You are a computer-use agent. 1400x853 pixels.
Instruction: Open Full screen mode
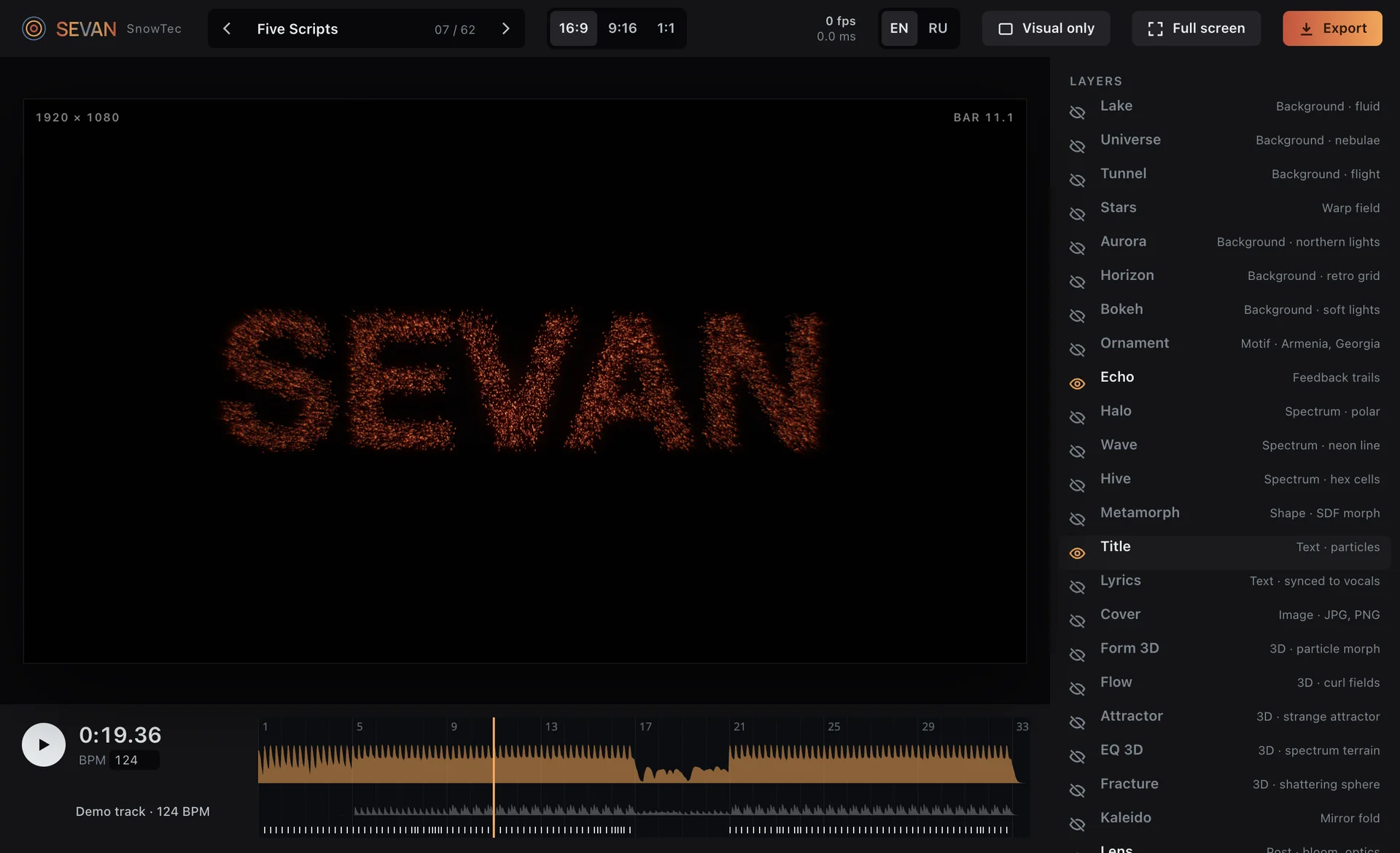pyautogui.click(x=1196, y=28)
